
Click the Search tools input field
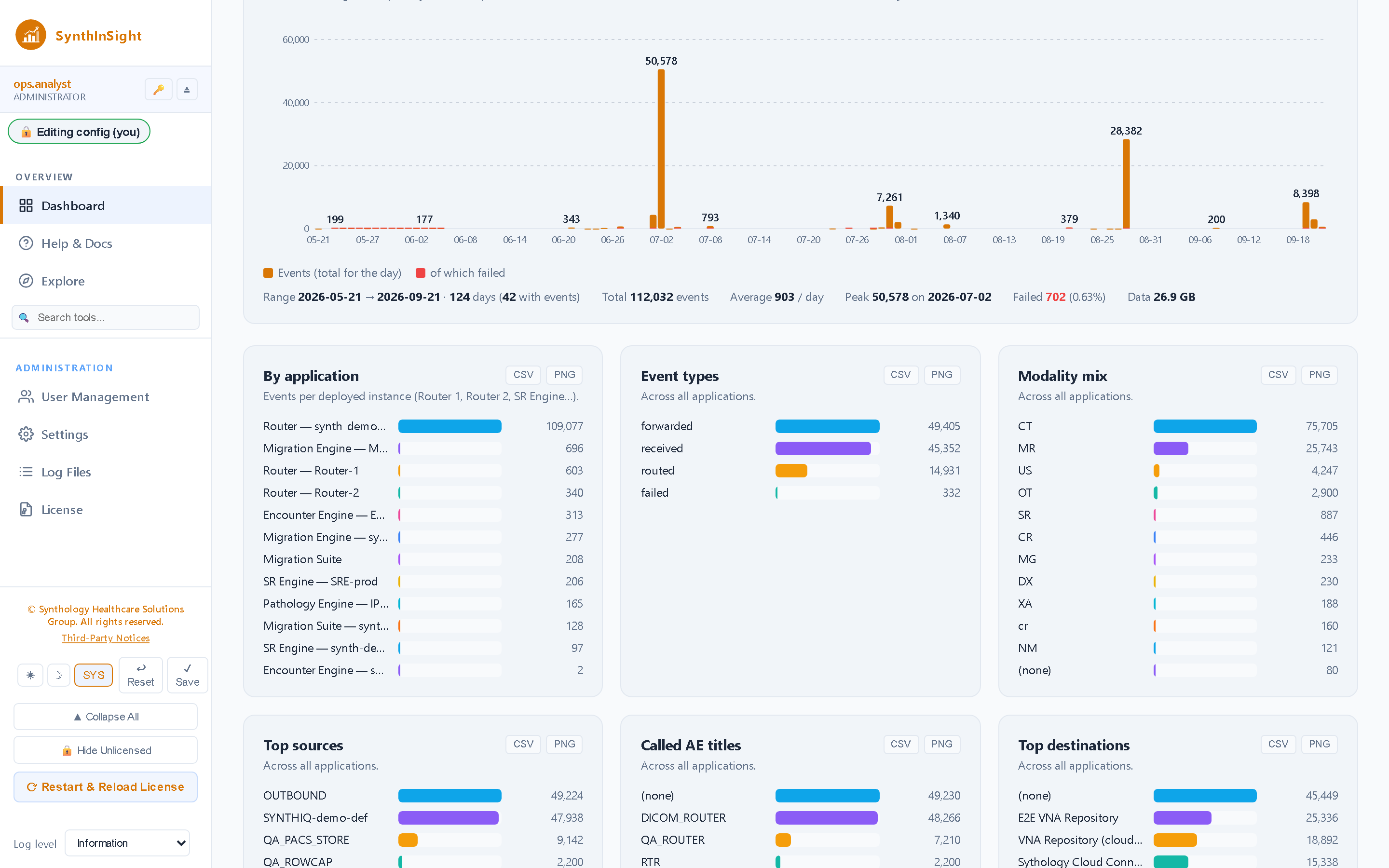point(106,317)
